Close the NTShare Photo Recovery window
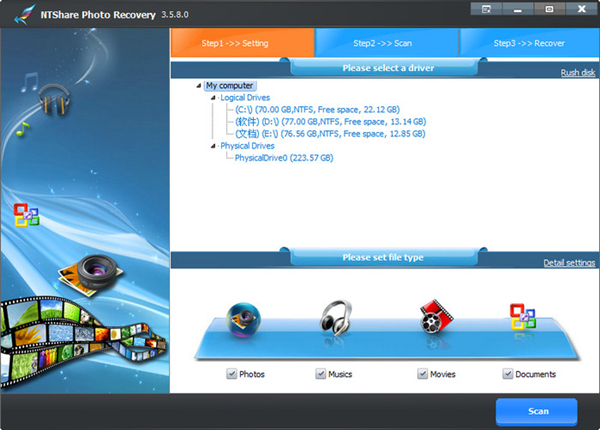The height and width of the screenshot is (430, 600). tap(582, 9)
